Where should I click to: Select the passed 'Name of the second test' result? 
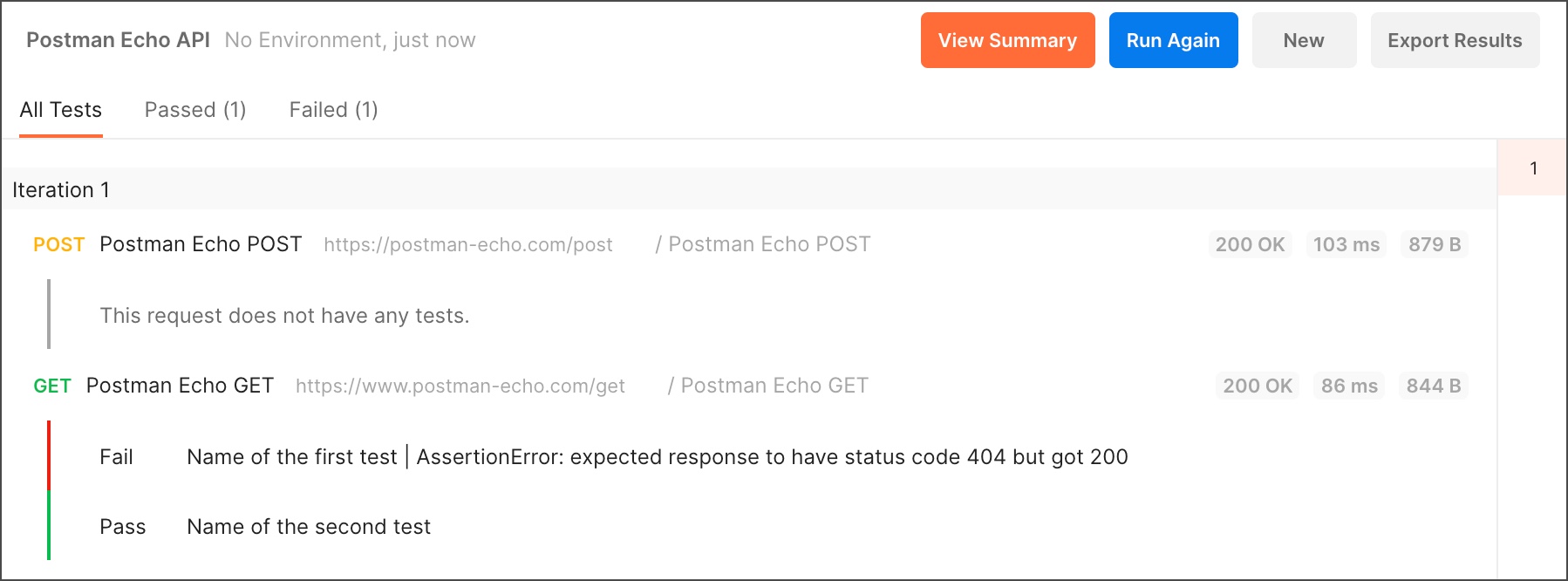pyautogui.click(x=309, y=527)
